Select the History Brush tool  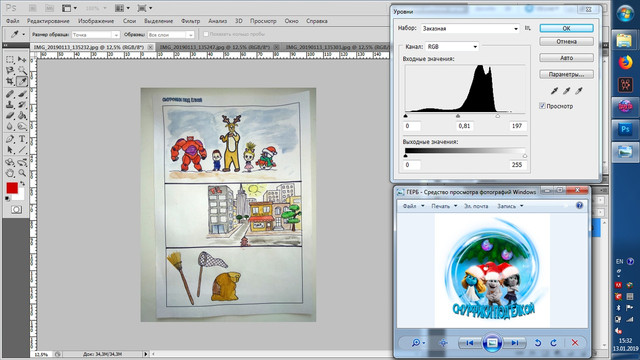tap(22, 105)
